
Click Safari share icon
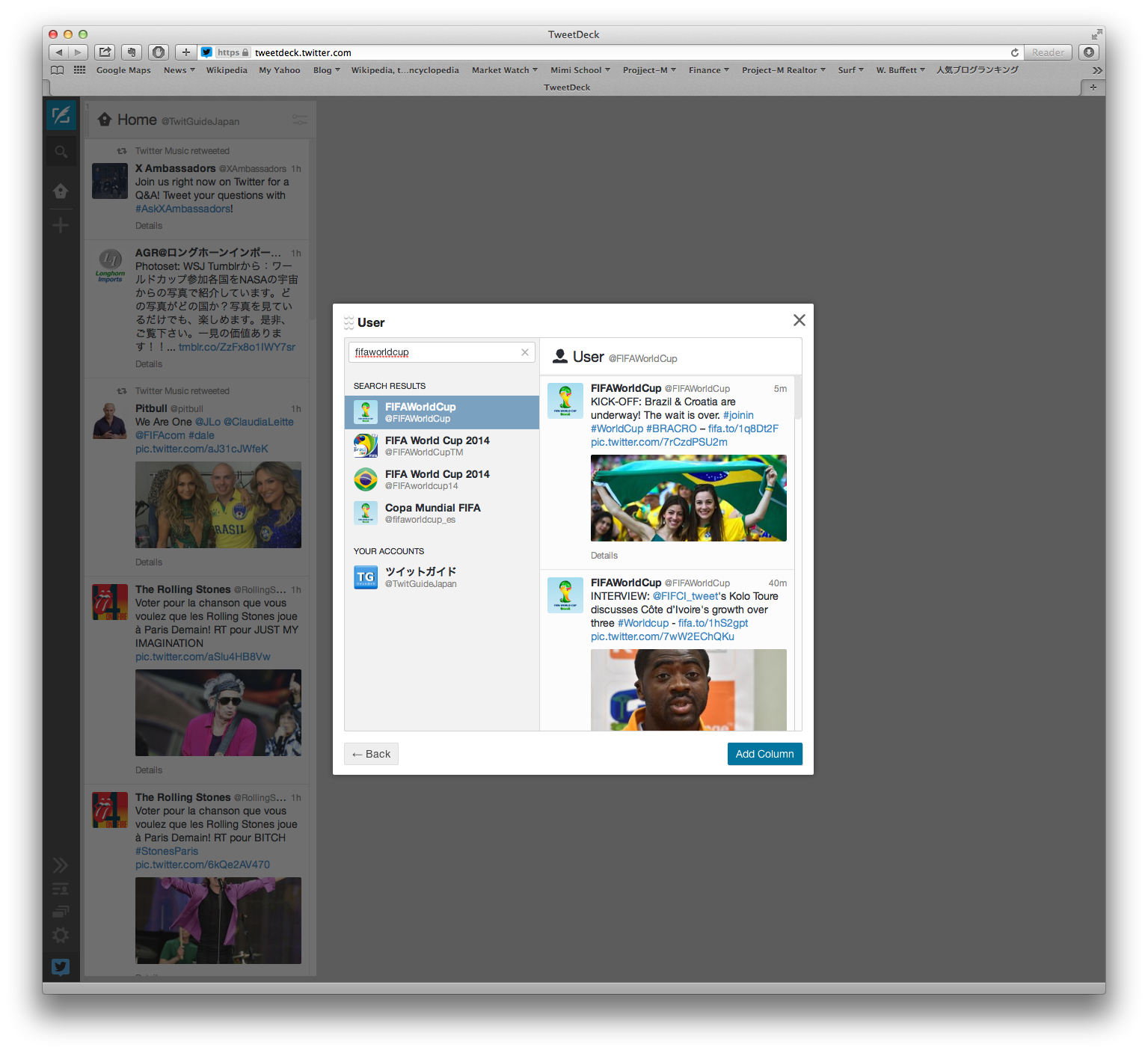105,52
